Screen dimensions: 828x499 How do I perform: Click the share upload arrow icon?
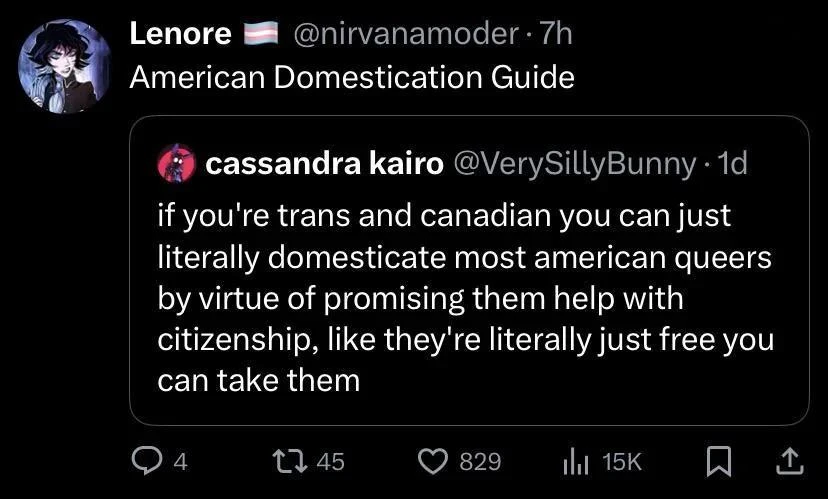(789, 460)
